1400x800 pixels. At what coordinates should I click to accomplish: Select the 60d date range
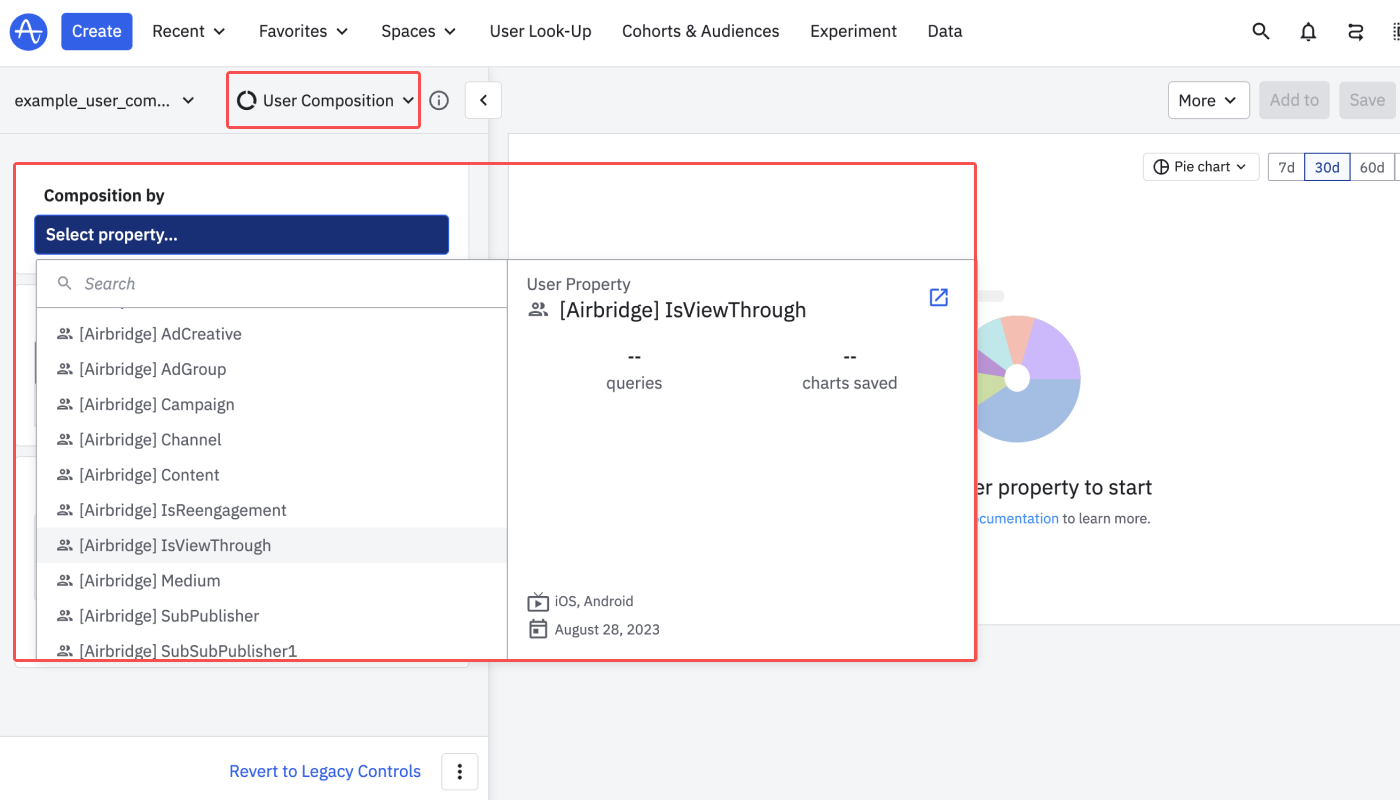pyautogui.click(x=1372, y=167)
